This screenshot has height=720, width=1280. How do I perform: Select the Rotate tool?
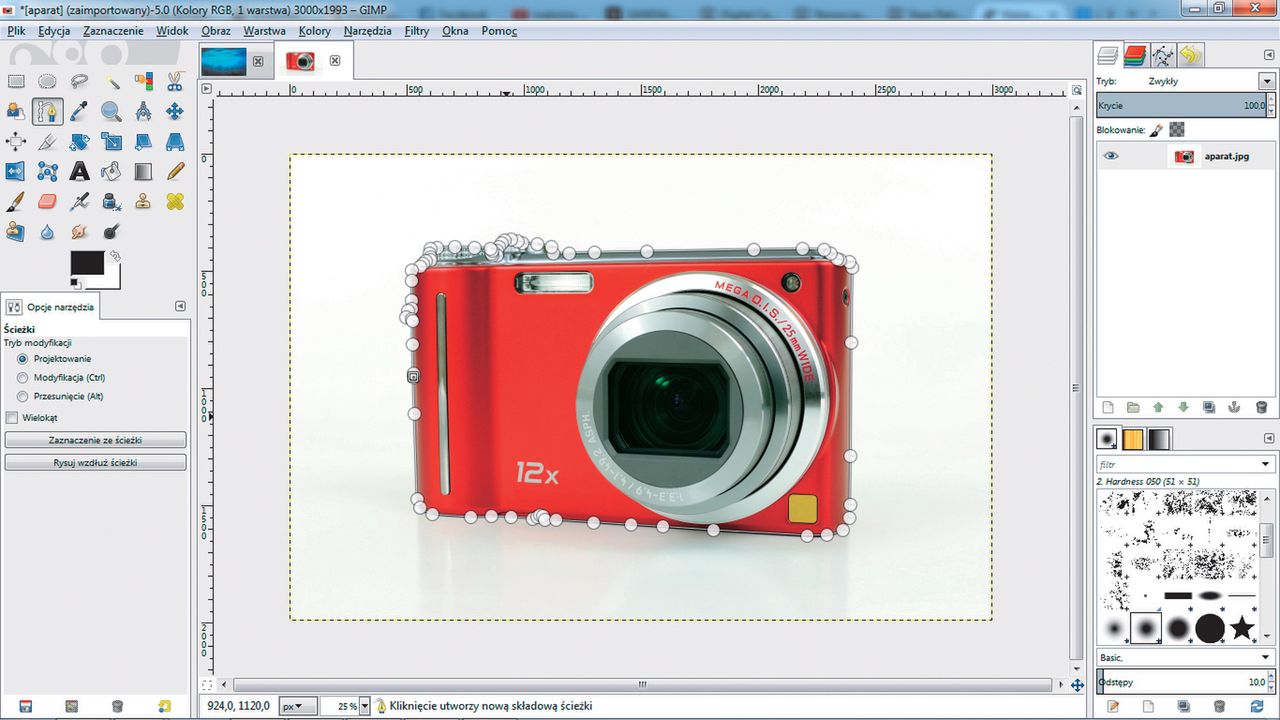pyautogui.click(x=79, y=141)
